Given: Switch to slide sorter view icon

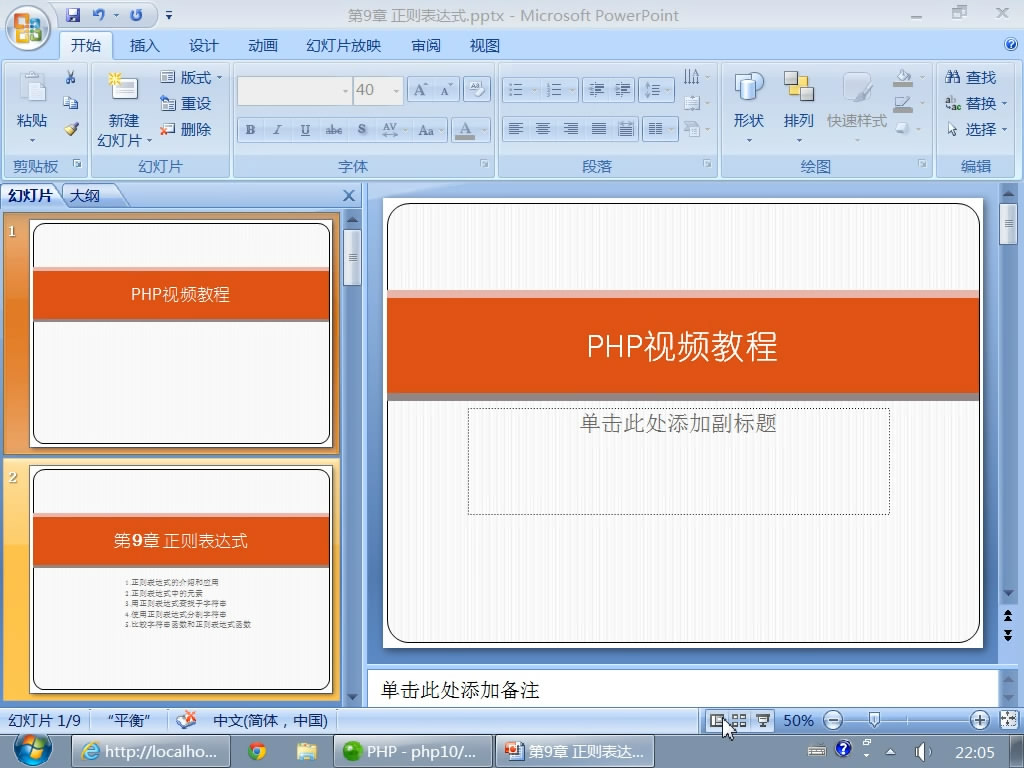Looking at the screenshot, I should 739,720.
